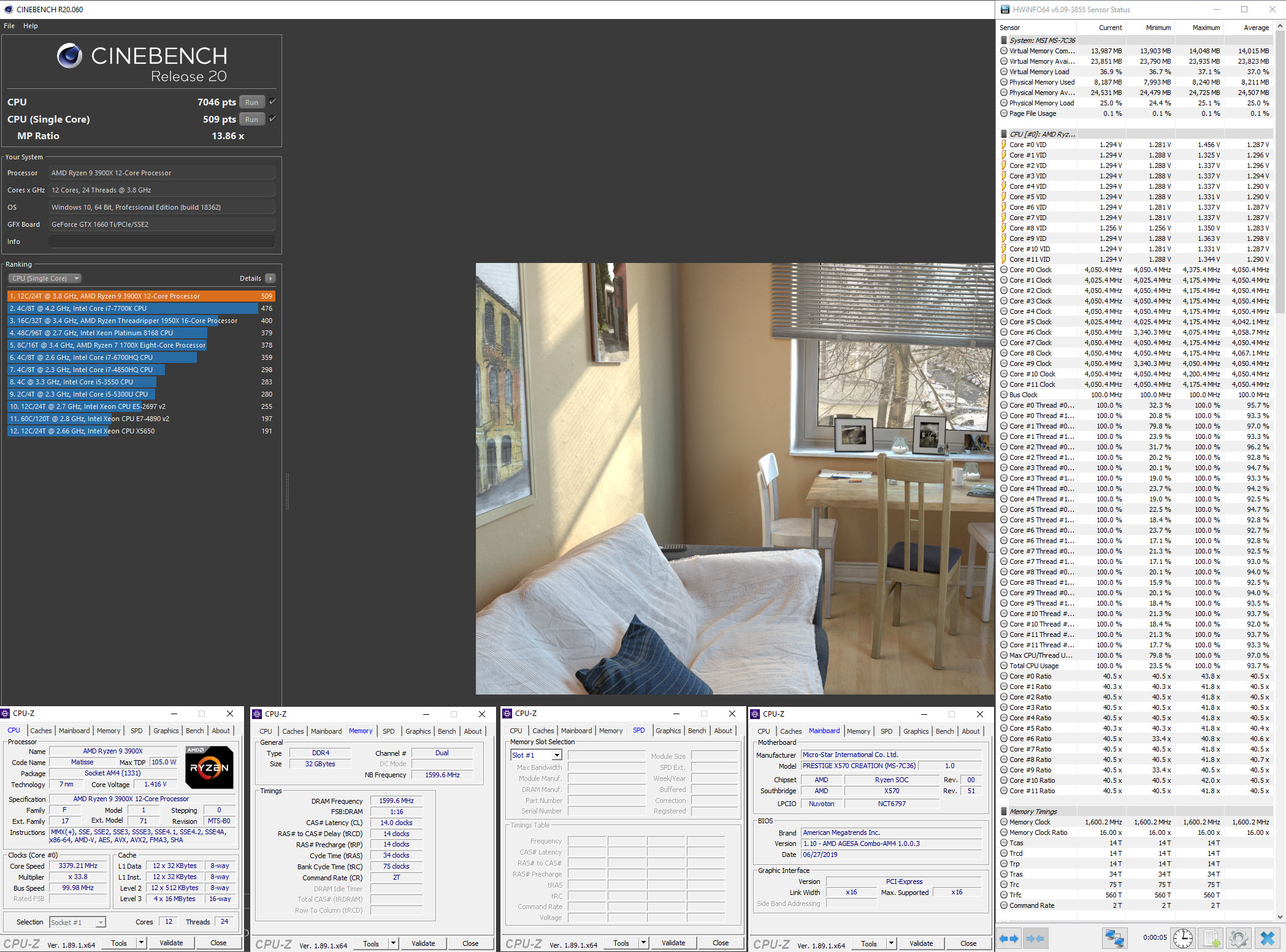1286x952 pixels.
Task: Open Tools dropdown arrow in CPU-Z SPD window
Action: pos(643,943)
